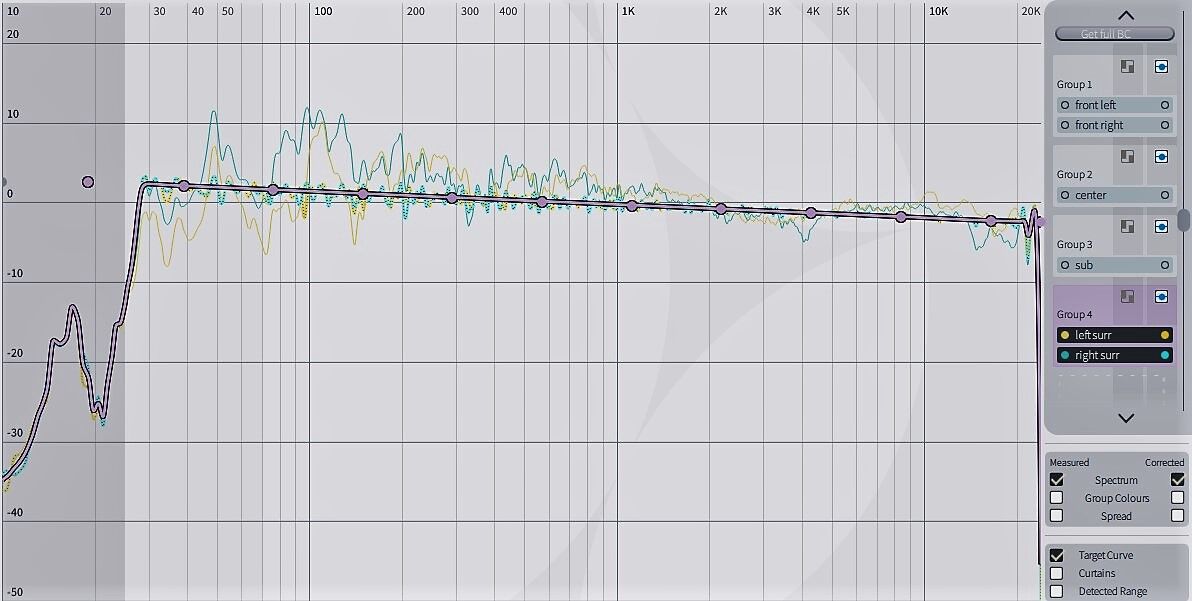1192x601 pixels.
Task: Click Group 1 blue target icon
Action: tap(1162, 67)
